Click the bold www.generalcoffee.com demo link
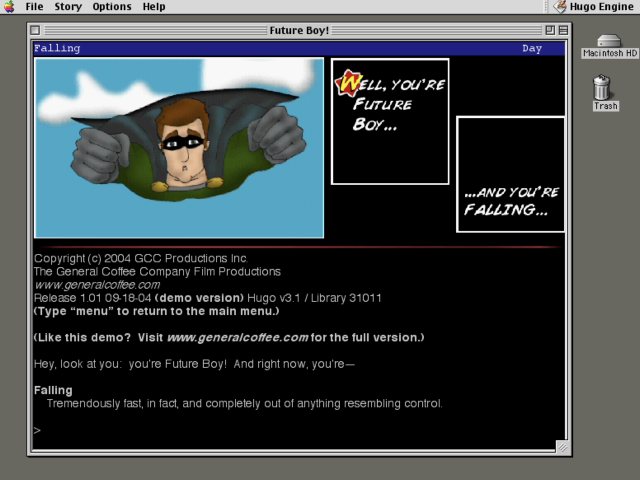 coord(238,338)
